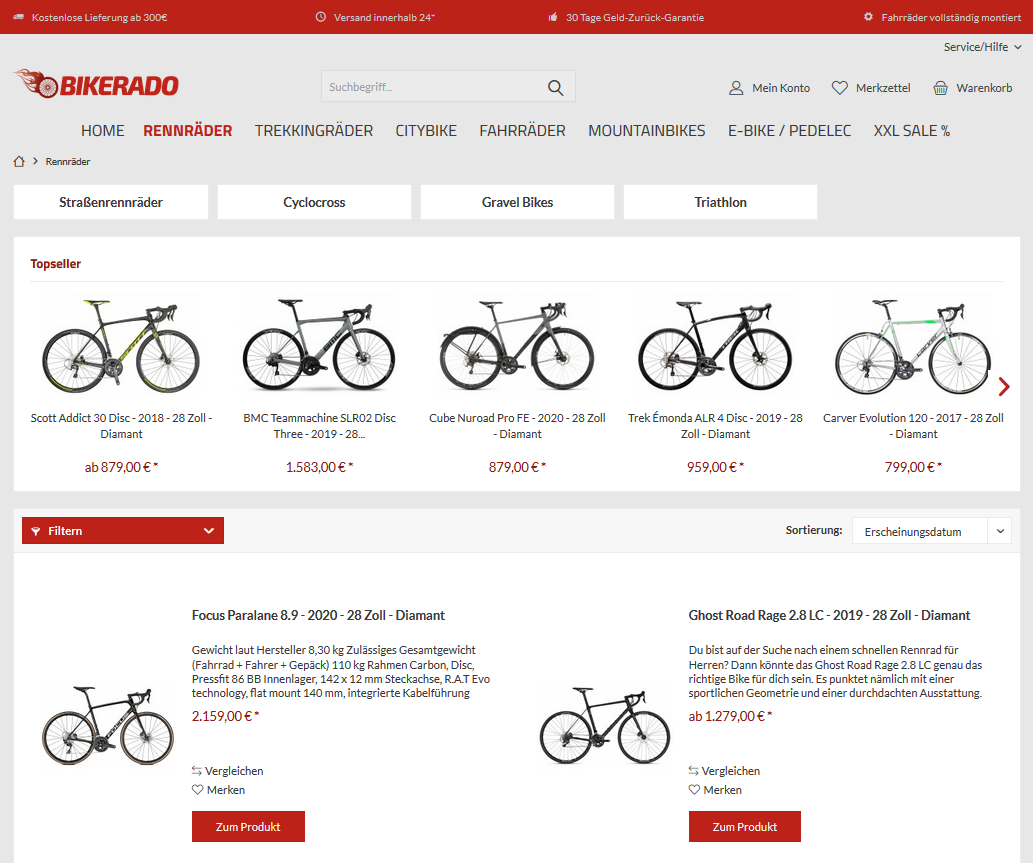The height and width of the screenshot is (863, 1033).
Task: Click Rennräder breadcrumb link
Action: click(68, 161)
